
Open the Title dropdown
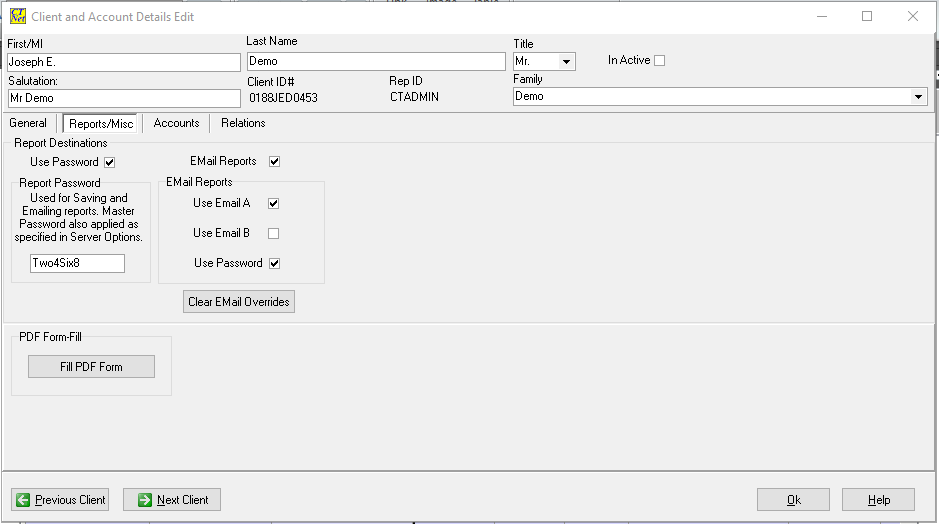(567, 62)
